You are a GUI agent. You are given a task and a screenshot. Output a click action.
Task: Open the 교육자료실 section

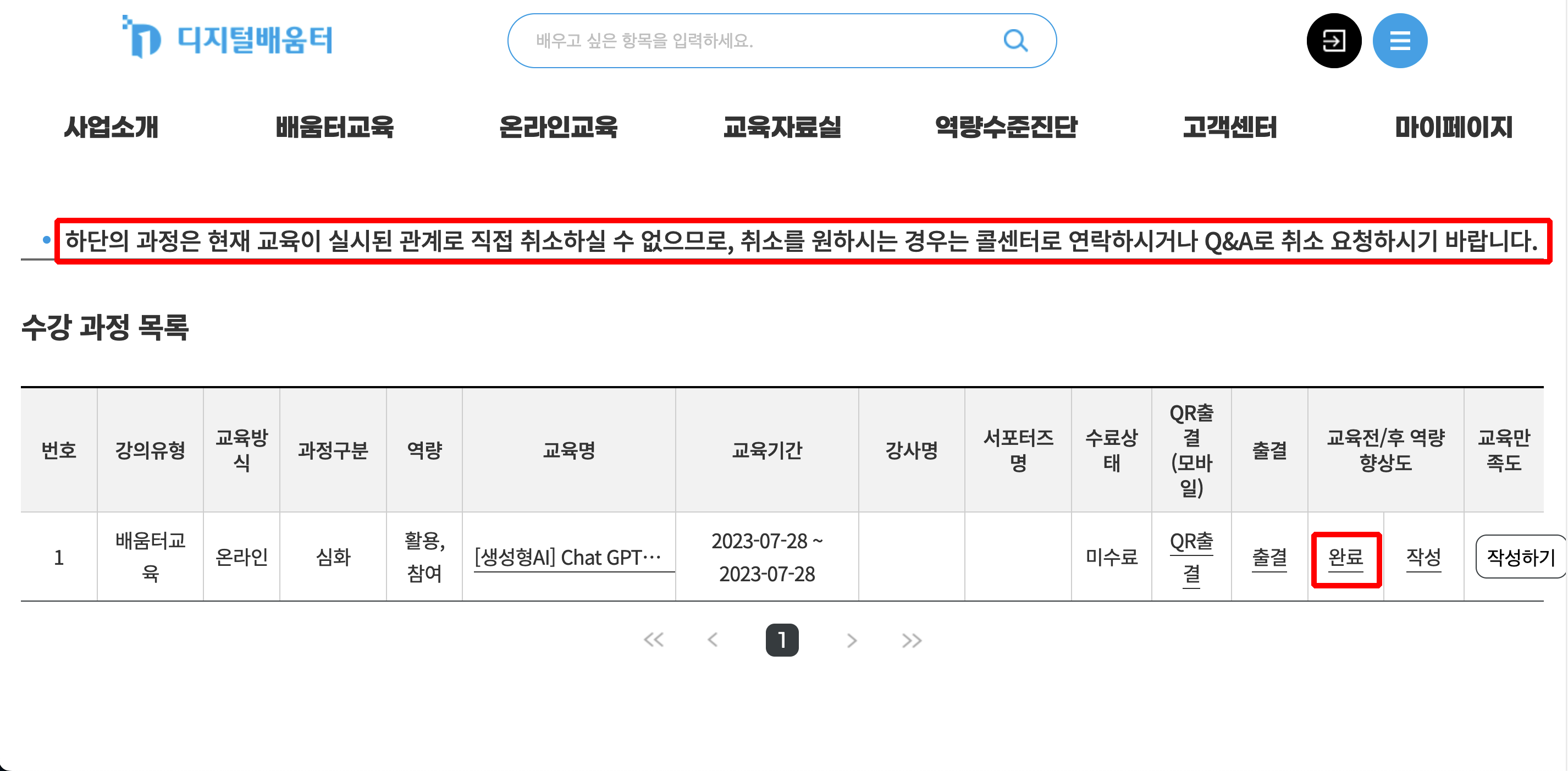(782, 128)
